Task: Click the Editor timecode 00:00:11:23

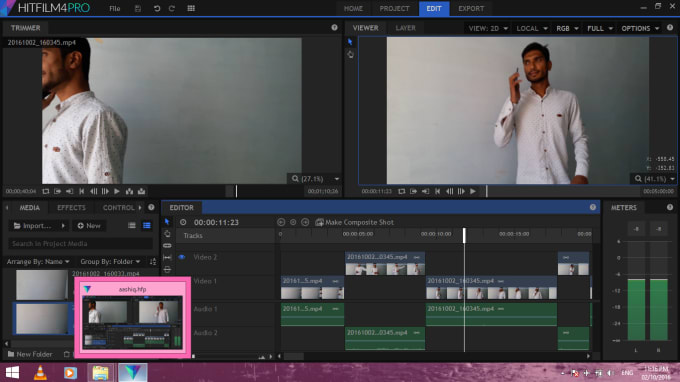Action: click(216, 222)
